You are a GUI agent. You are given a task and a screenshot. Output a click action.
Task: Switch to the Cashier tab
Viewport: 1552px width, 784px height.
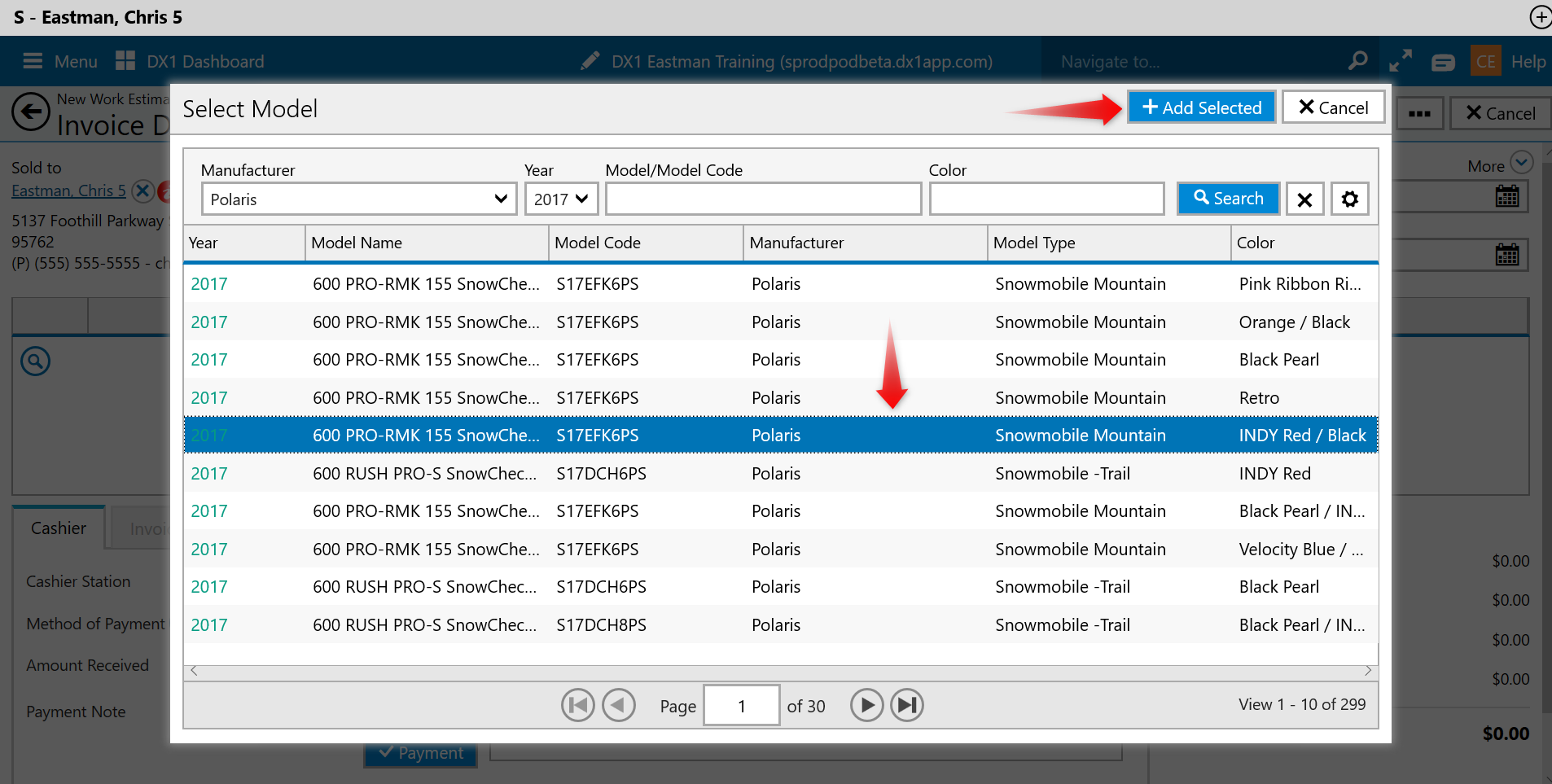pyautogui.click(x=59, y=528)
